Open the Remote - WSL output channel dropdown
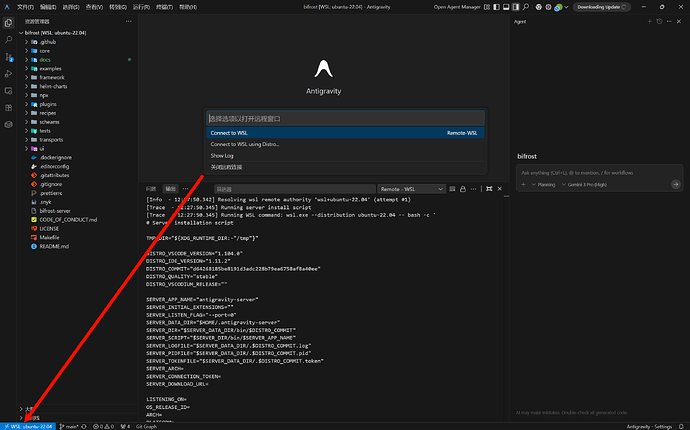 [411, 189]
